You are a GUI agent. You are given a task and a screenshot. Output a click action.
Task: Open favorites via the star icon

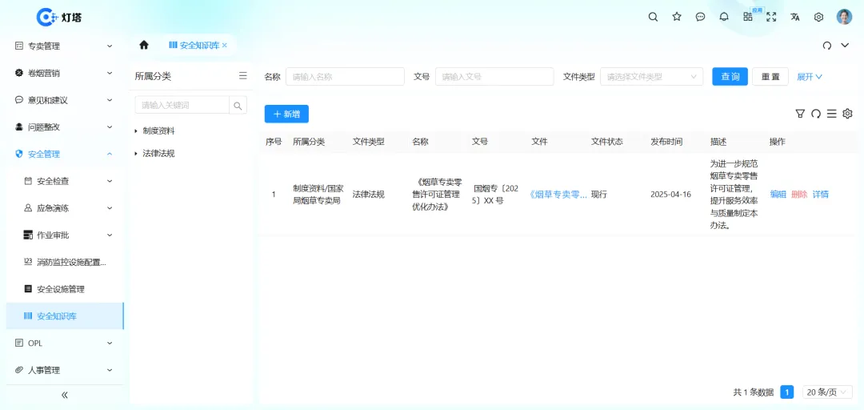(x=677, y=17)
